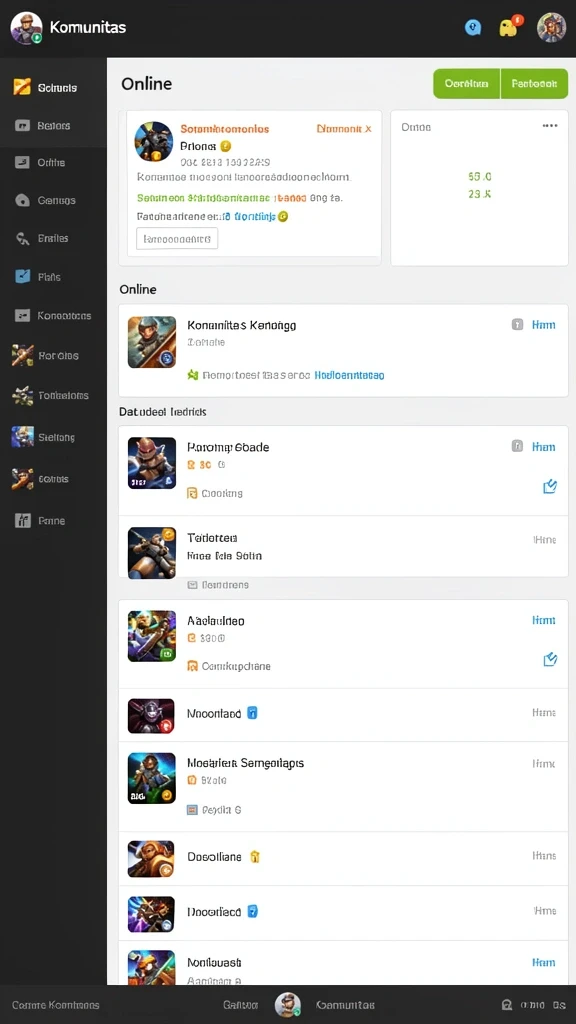Open the three-dot menu on the right summary card
Viewport: 576px width, 1024px height.
550,126
